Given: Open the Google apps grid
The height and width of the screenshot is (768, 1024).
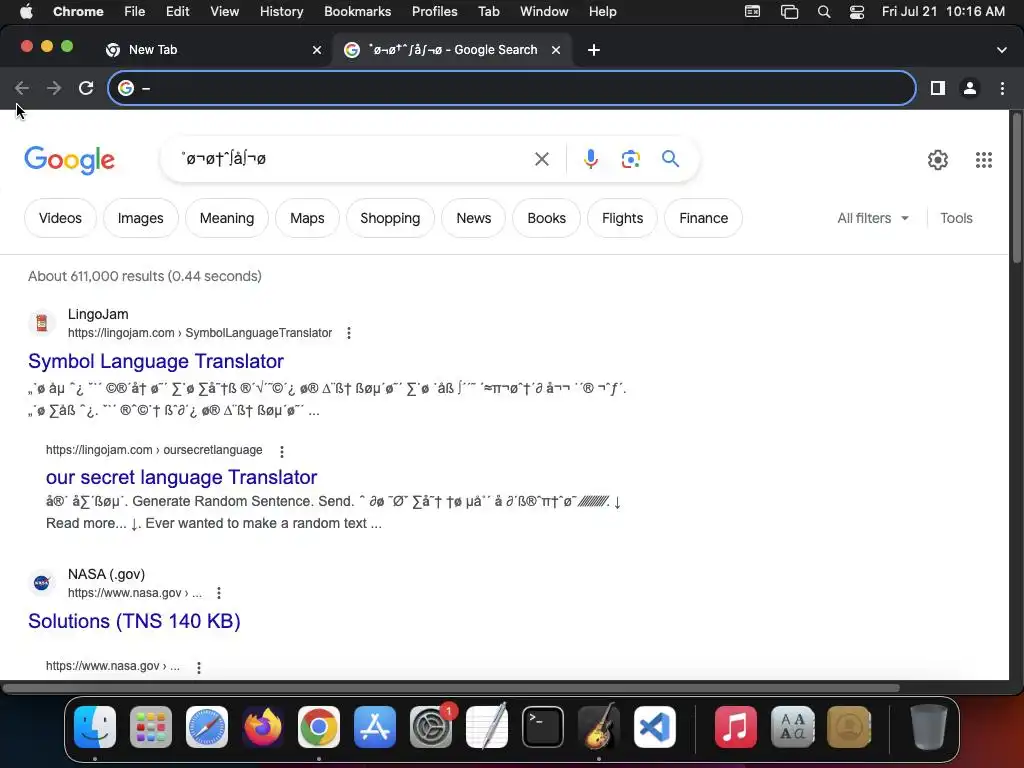Looking at the screenshot, I should point(984,160).
